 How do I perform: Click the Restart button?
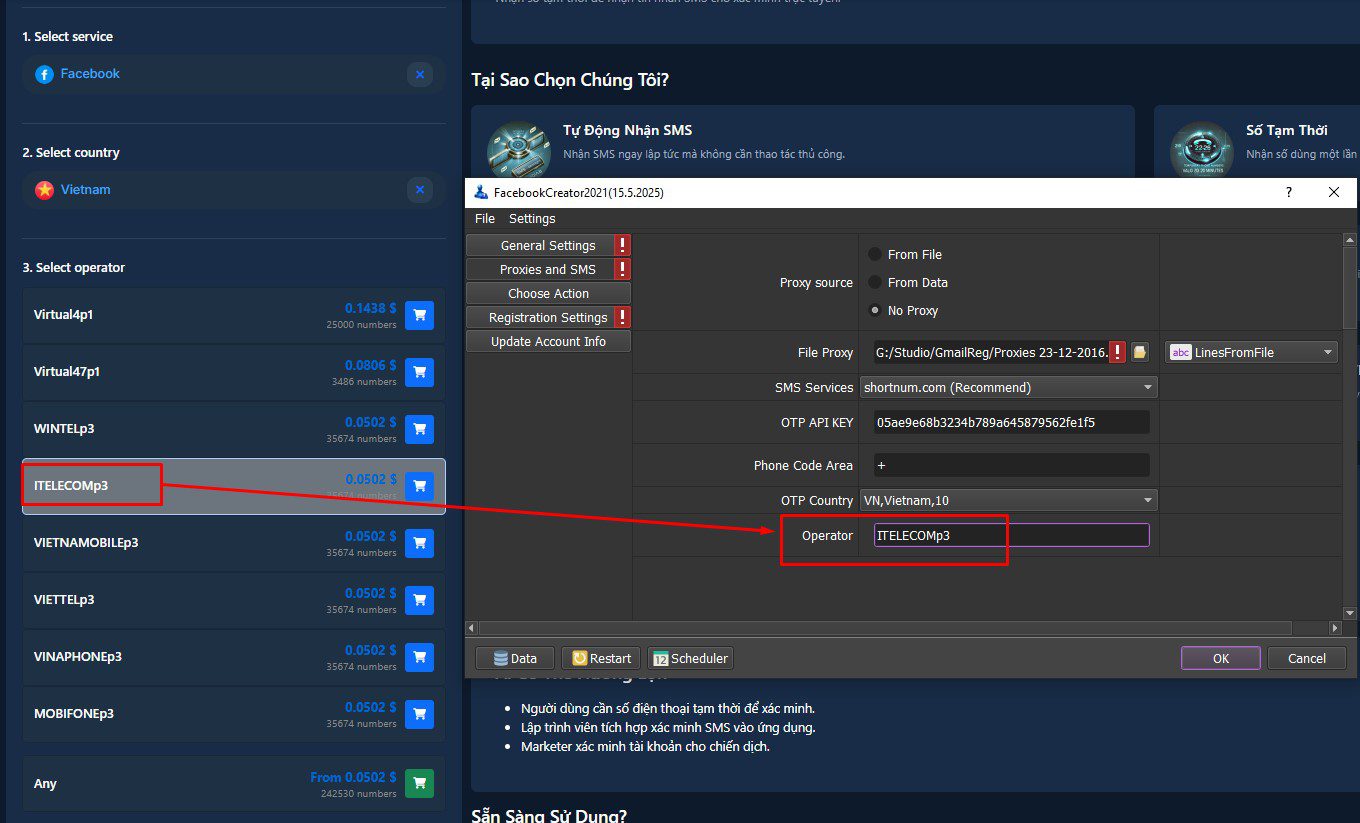coord(600,658)
